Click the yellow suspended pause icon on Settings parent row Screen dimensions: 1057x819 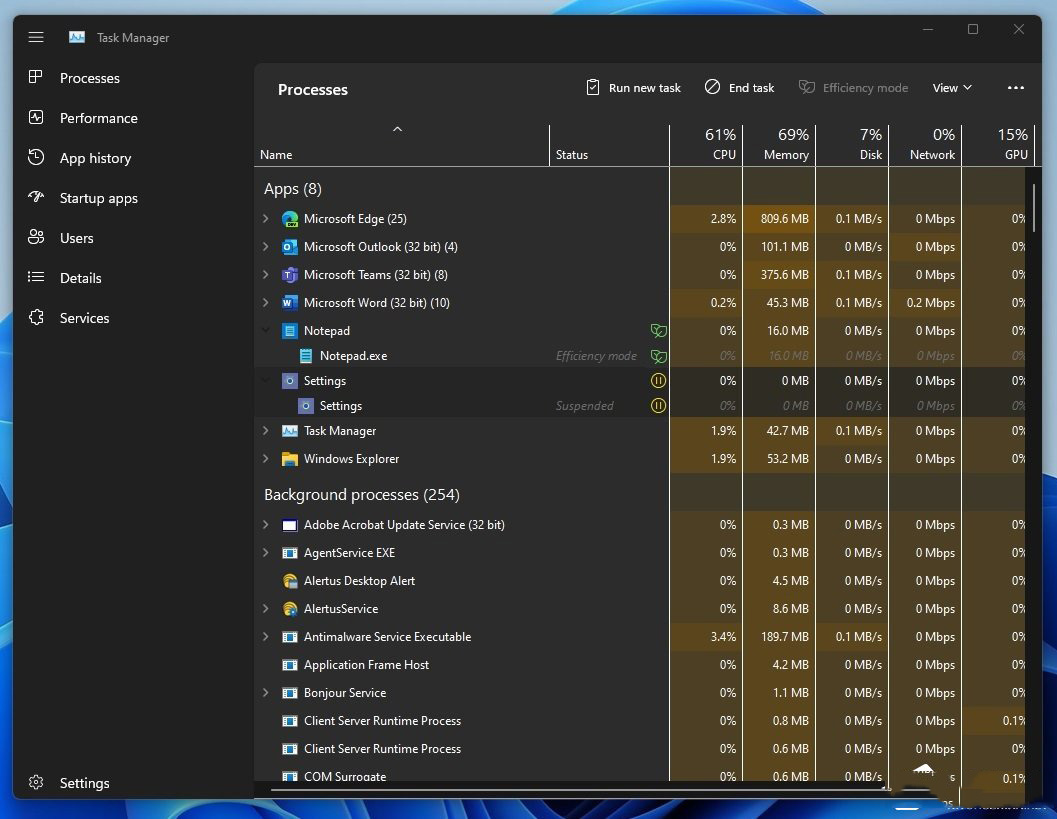(659, 381)
